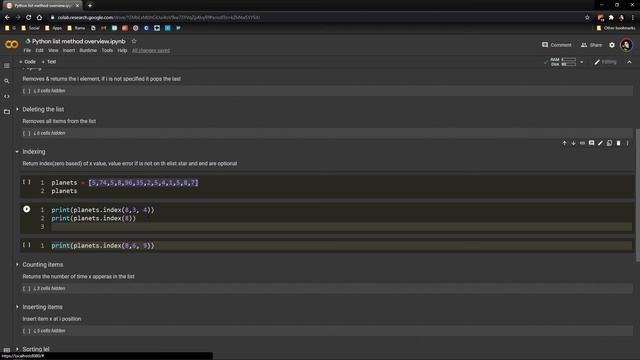The image size is (640, 360).
Task: Collapse the header with the up chevron
Action: (x=629, y=62)
